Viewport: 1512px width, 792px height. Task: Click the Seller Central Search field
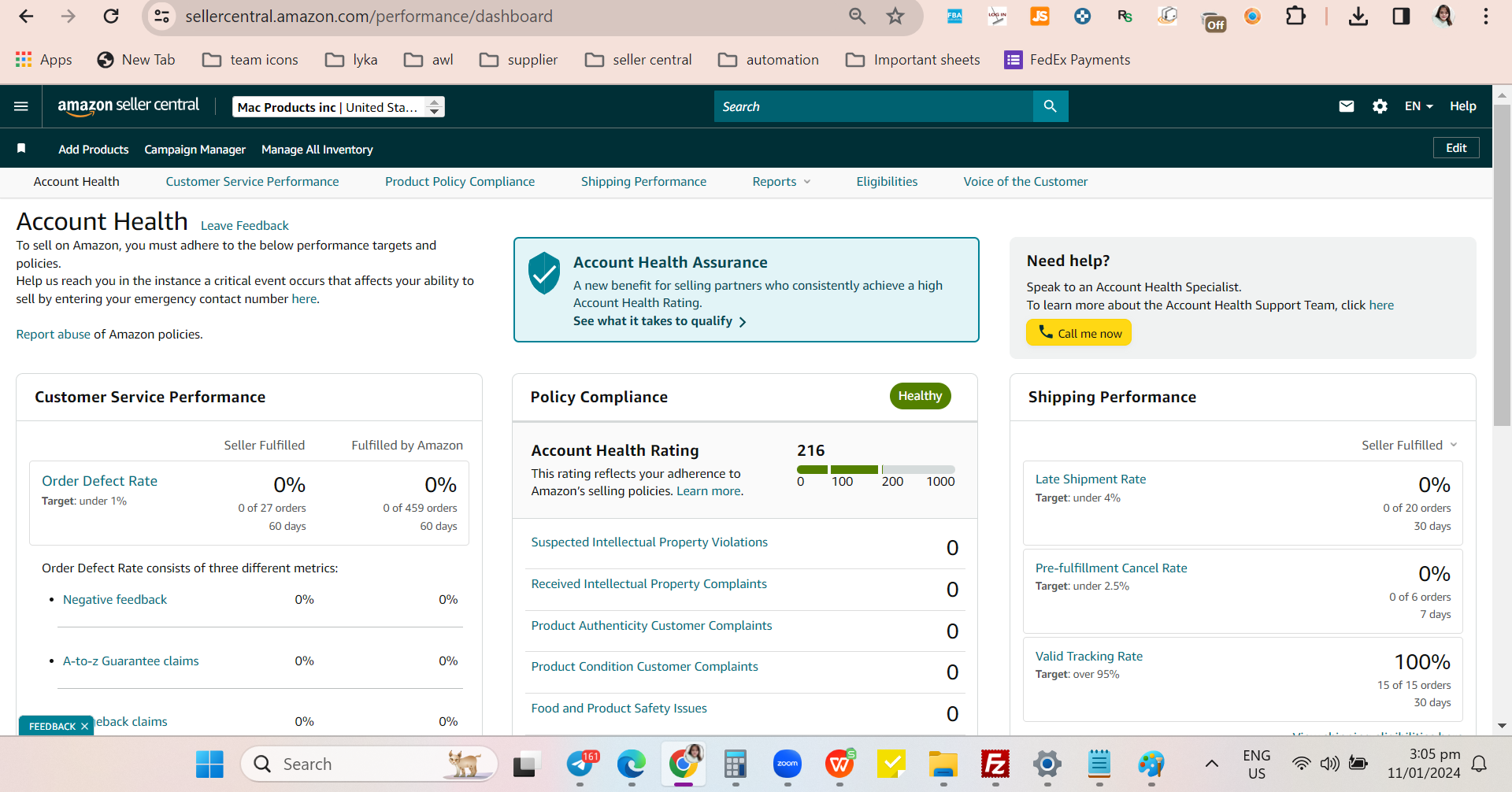(873, 106)
